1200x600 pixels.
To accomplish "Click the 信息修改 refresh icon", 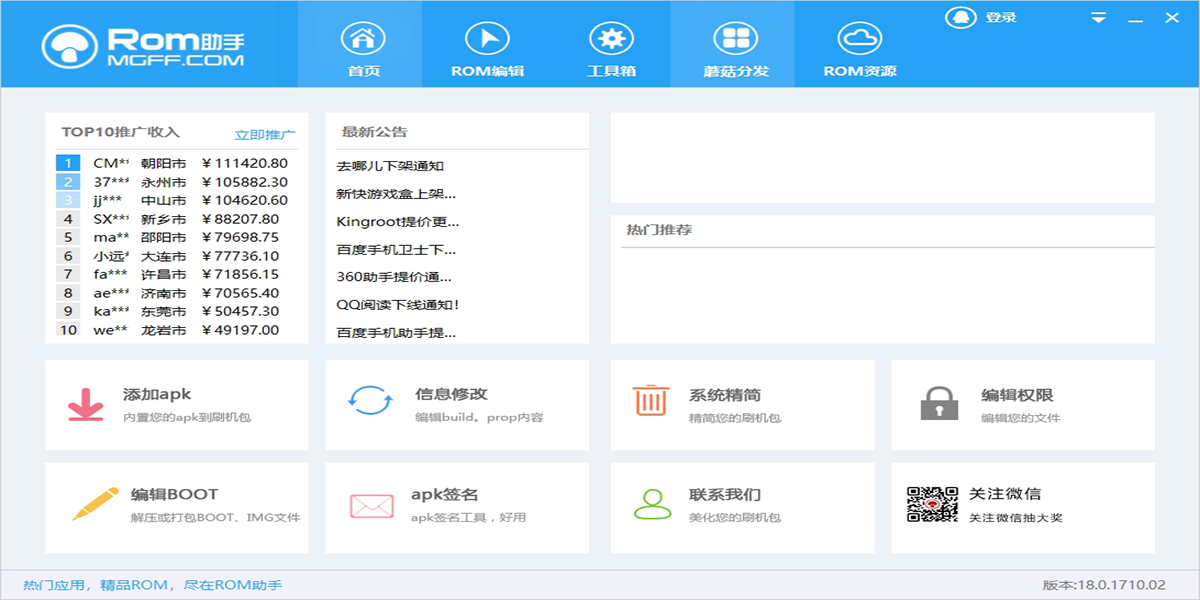I will 370,400.
